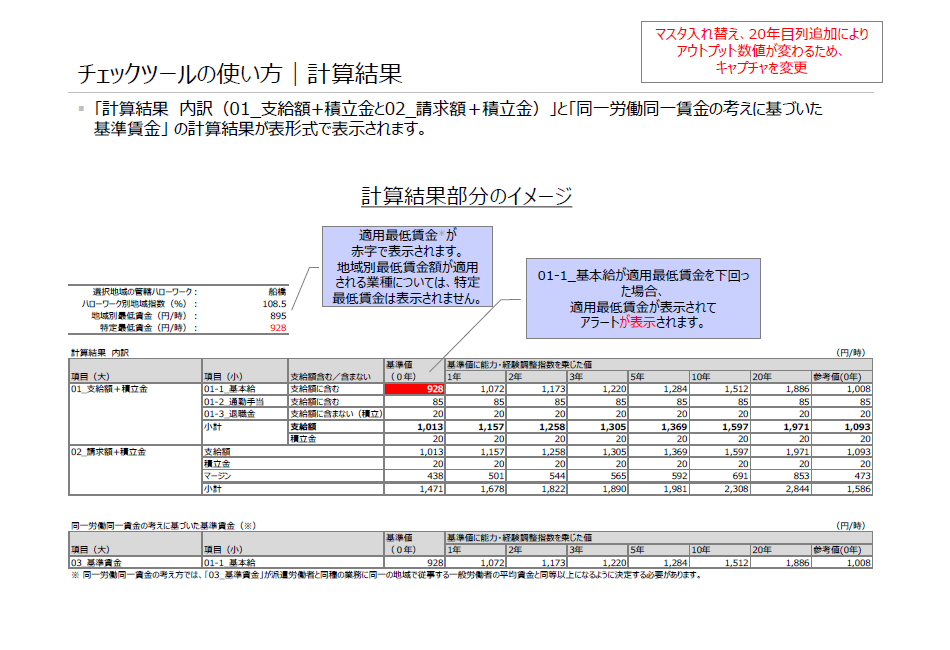Select the bold 1,093 subtotal cell
Viewport: 950px width, 650px height.
pos(842,426)
